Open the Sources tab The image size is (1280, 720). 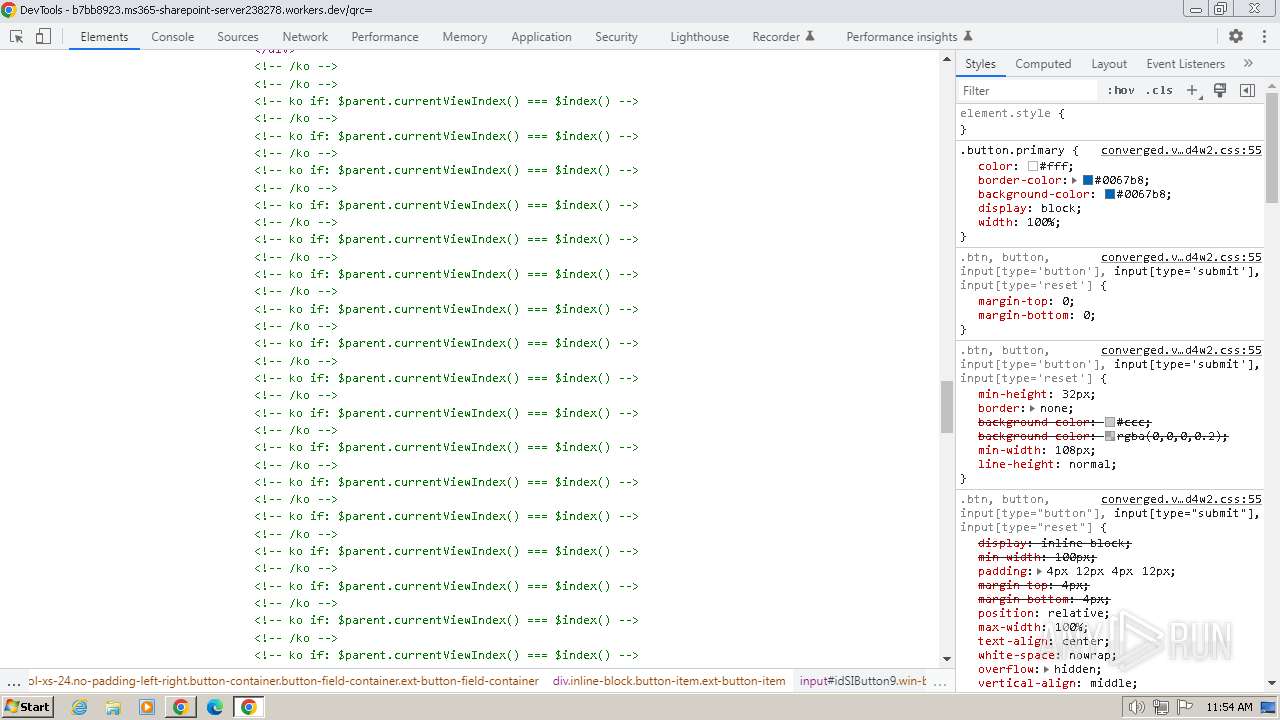point(238,36)
